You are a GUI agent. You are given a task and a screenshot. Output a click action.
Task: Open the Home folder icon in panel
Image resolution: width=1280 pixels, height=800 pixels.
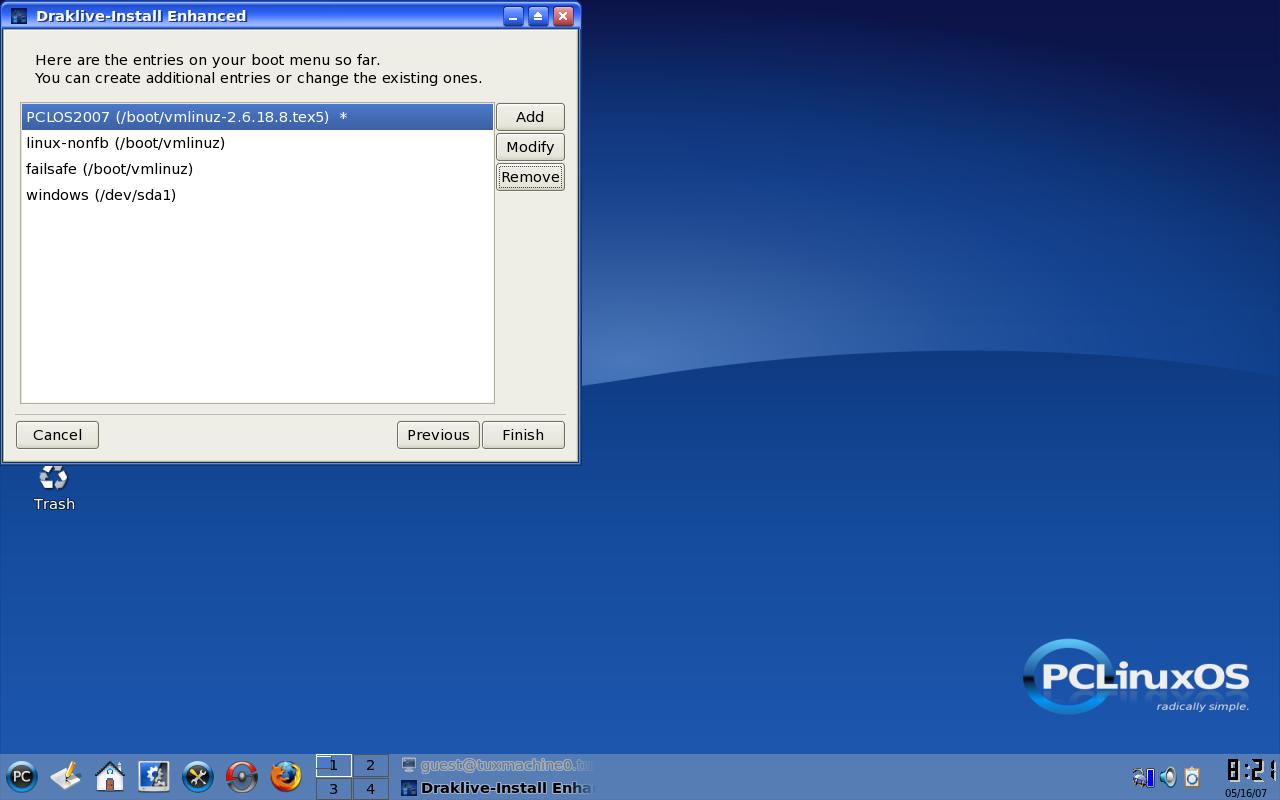(110, 776)
